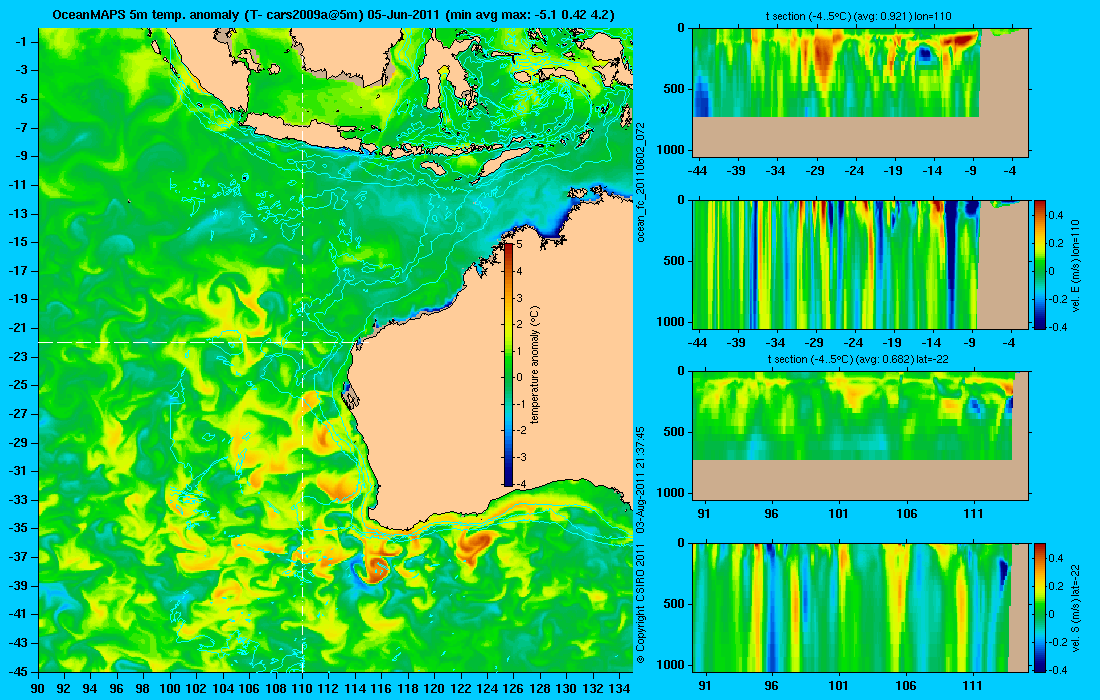This screenshot has width=1100, height=700.
Task: Click the '-0.4' tick on vel. E colorbar
Action: click(1057, 327)
